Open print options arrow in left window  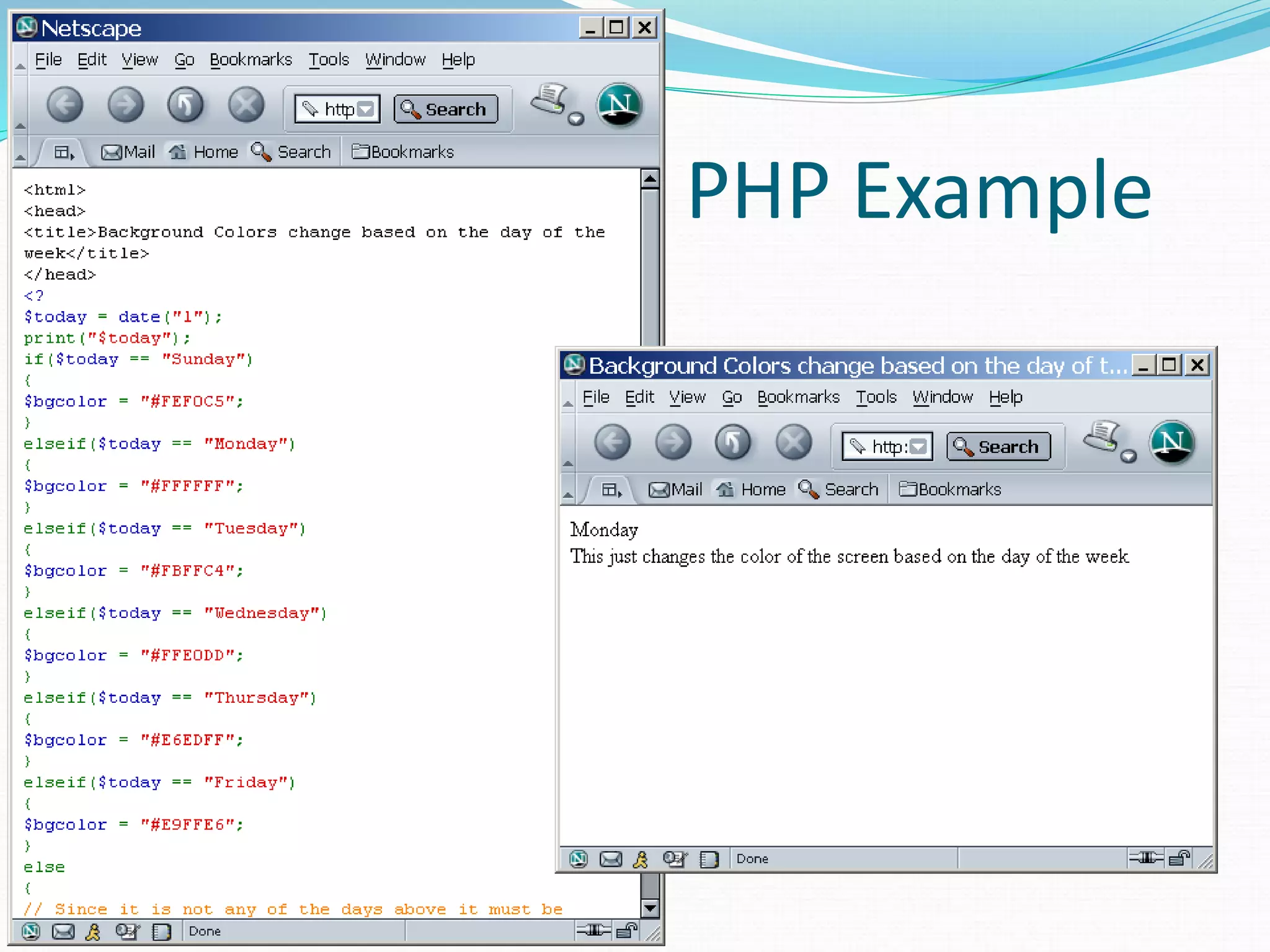[x=576, y=118]
